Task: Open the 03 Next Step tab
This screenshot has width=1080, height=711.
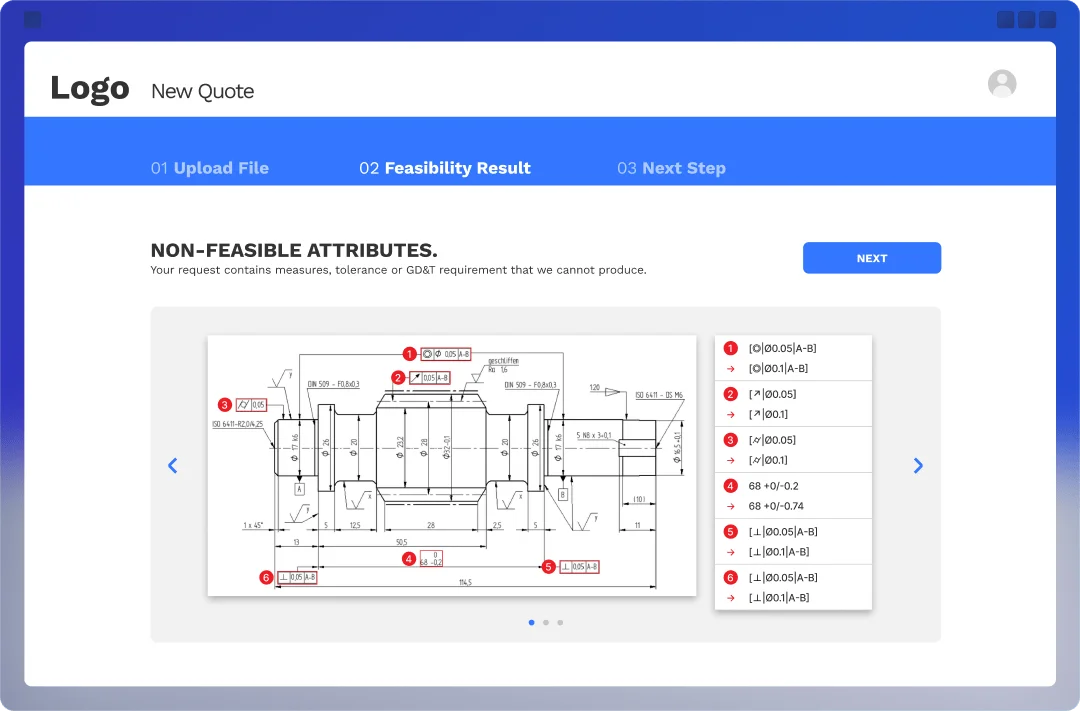Action: point(672,168)
